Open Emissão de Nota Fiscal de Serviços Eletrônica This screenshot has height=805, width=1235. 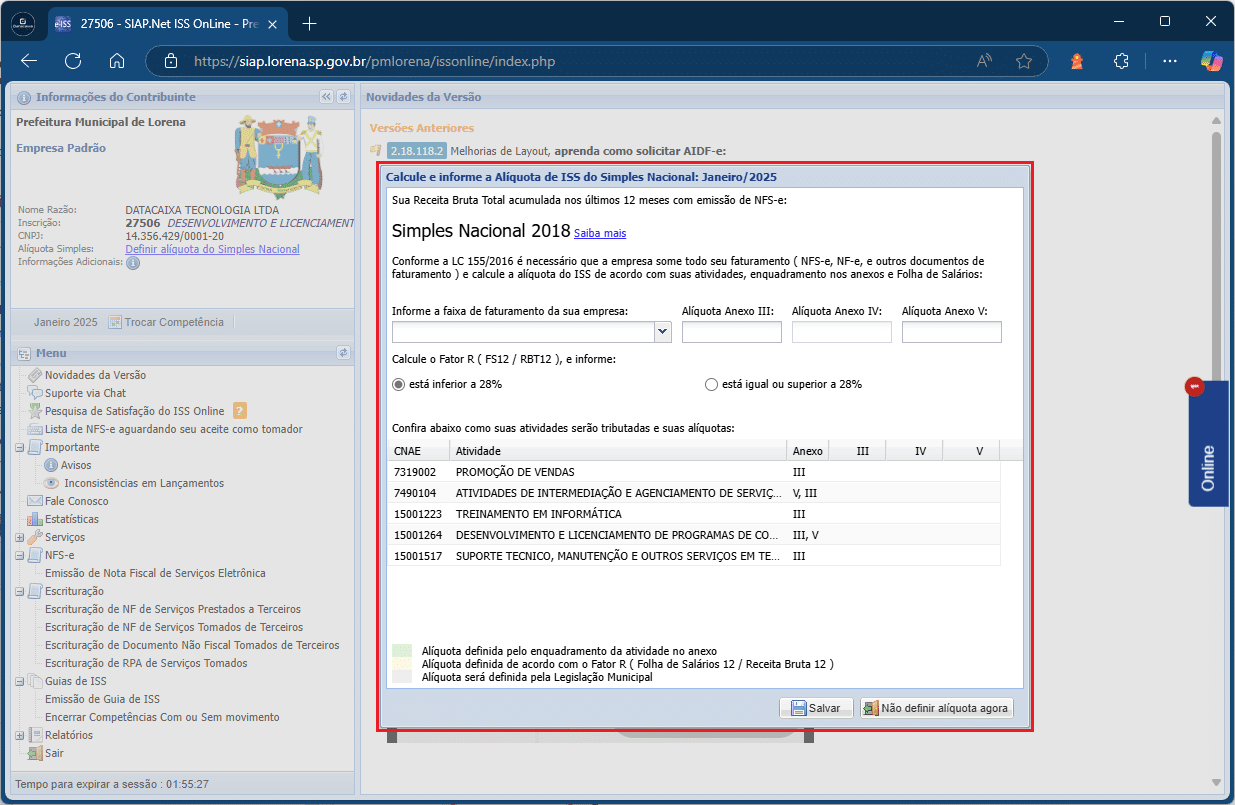155,573
